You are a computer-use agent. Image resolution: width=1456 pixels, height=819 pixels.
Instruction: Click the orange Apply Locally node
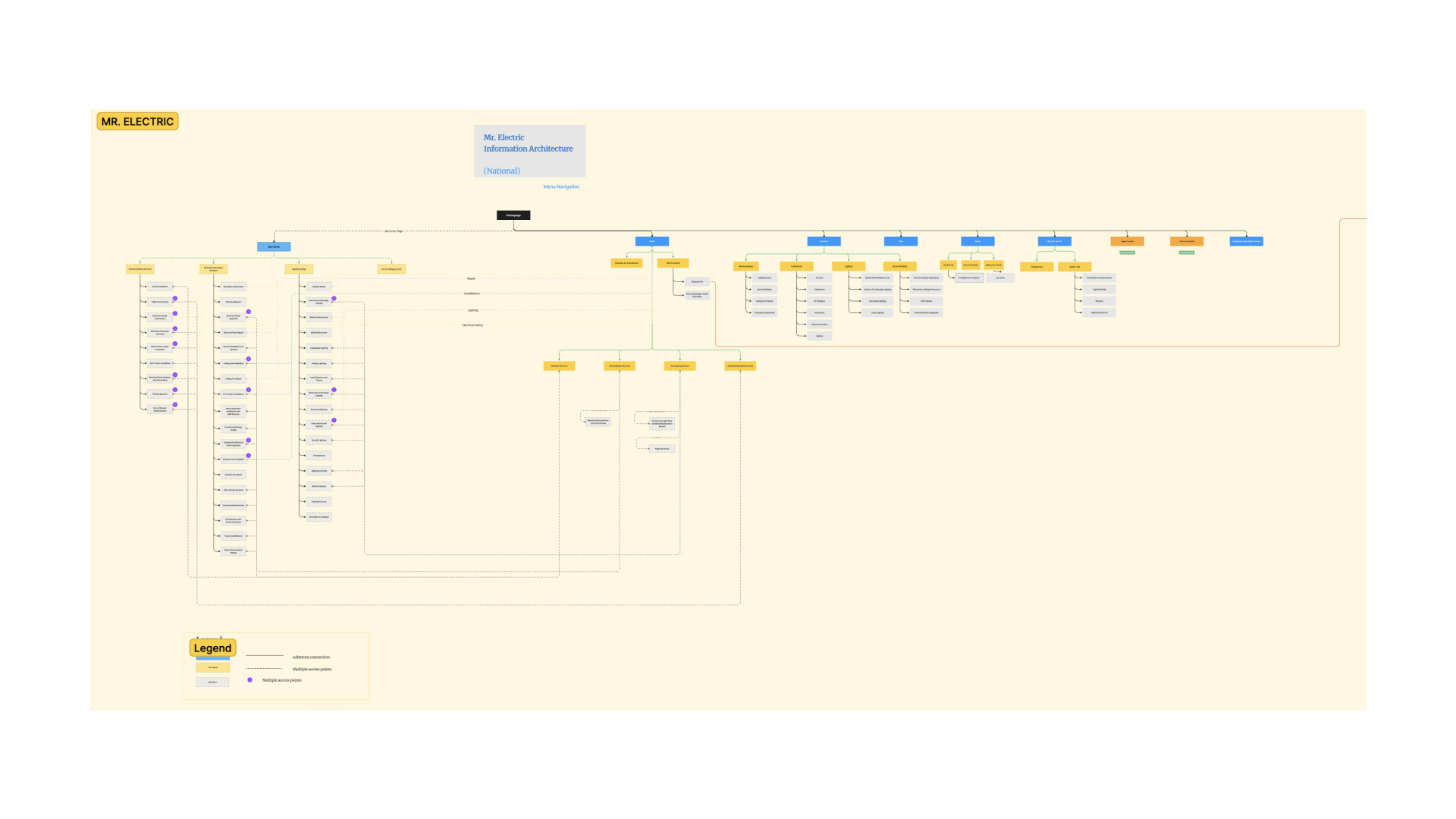click(x=1128, y=241)
